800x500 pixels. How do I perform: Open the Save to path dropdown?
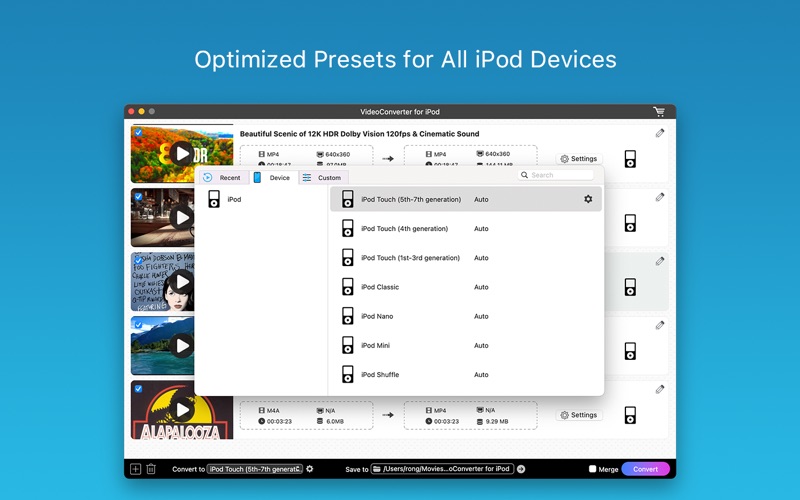coord(442,469)
